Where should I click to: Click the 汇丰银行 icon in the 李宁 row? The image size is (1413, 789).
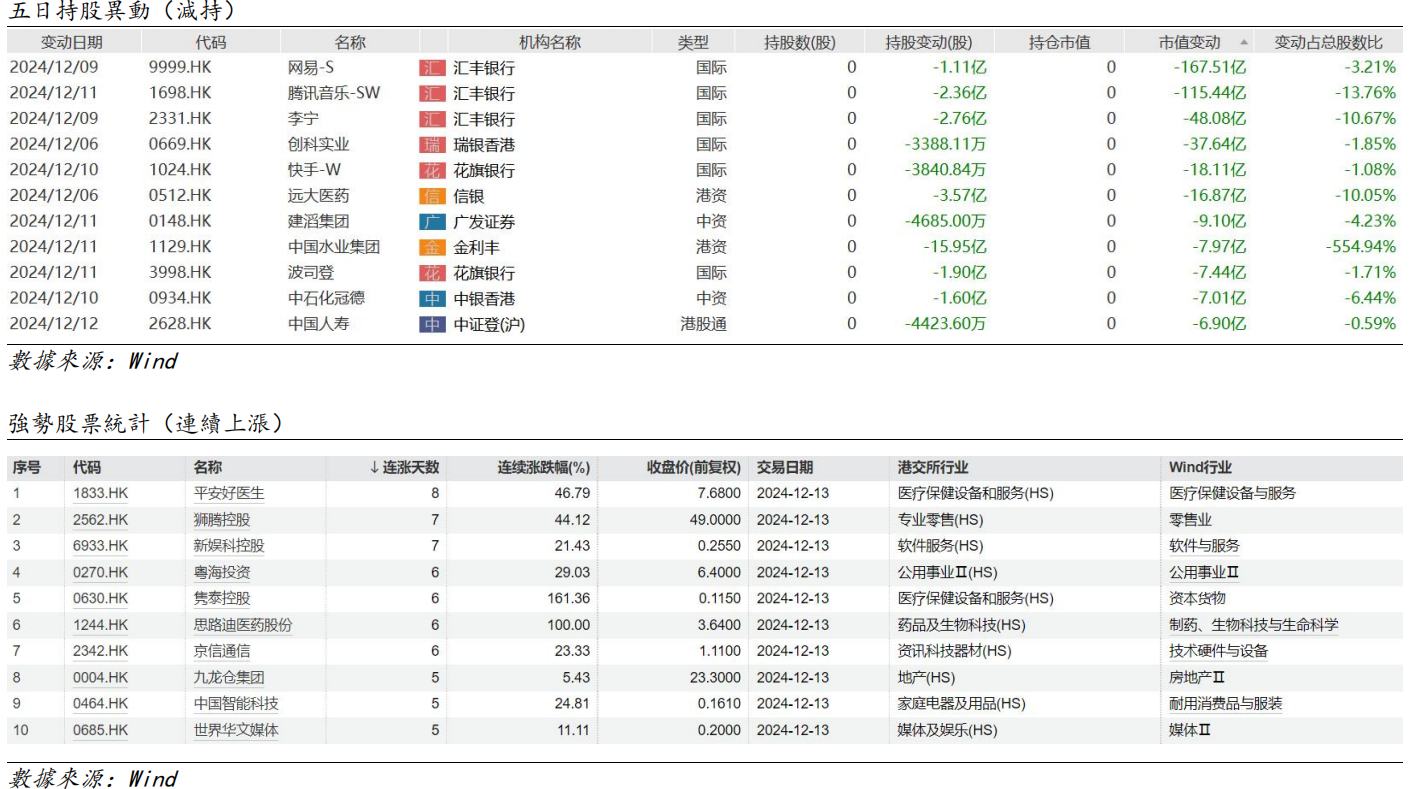(432, 119)
